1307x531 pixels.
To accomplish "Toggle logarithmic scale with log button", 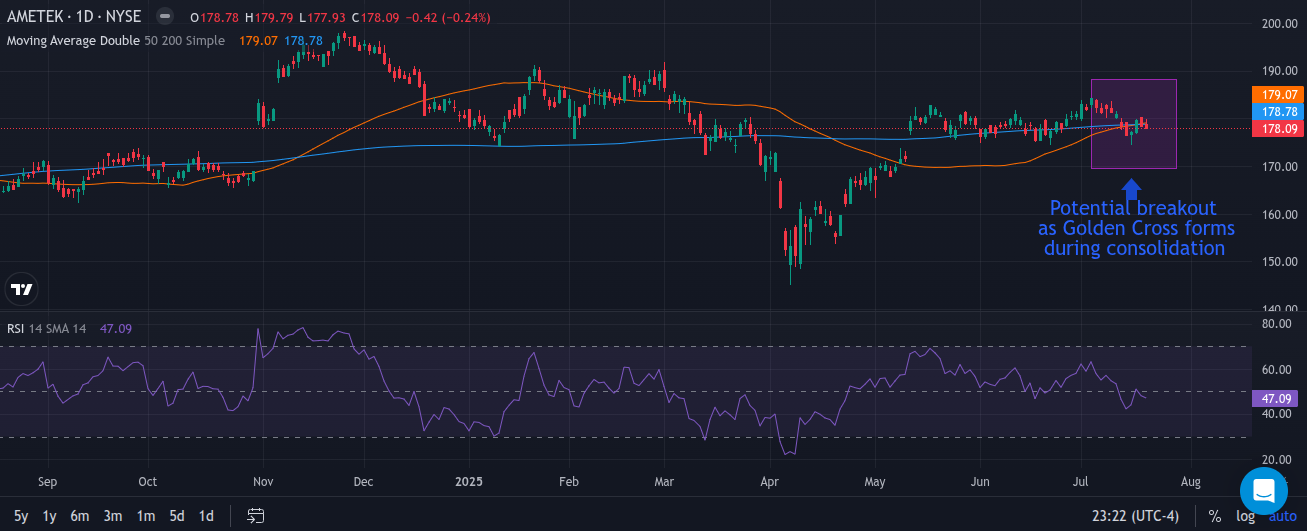I will pos(1245,516).
